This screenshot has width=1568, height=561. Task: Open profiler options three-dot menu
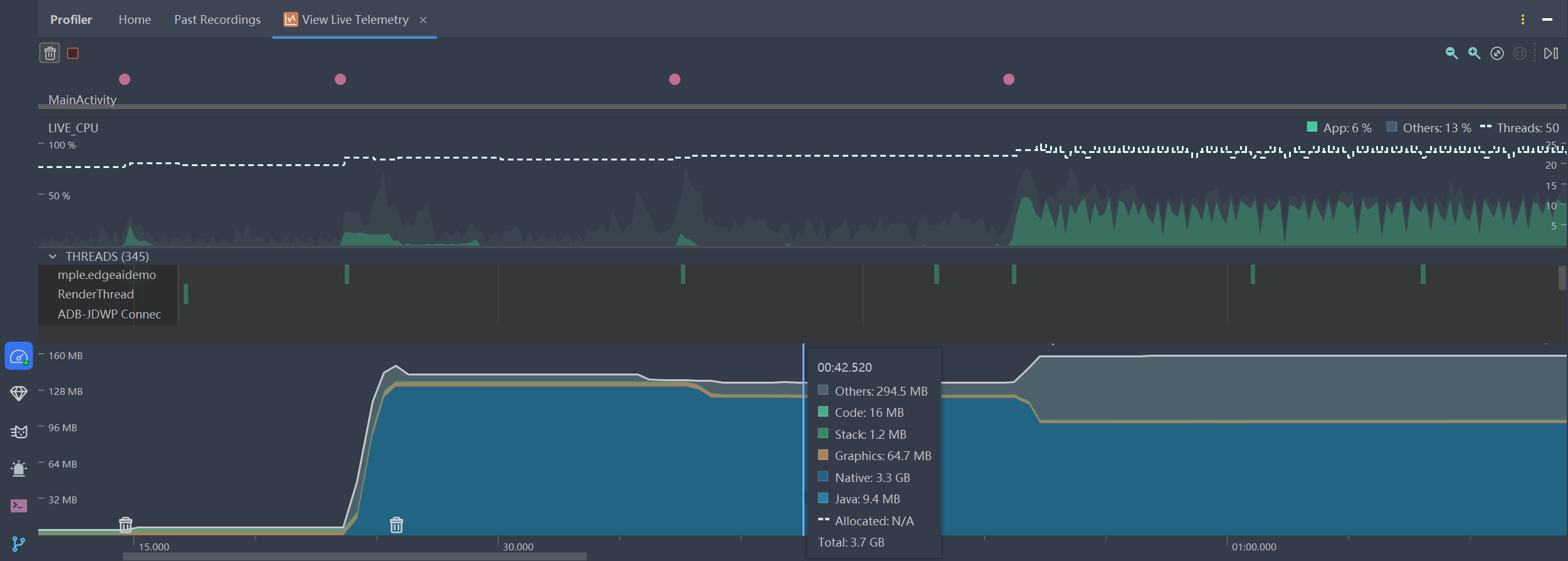[1522, 19]
